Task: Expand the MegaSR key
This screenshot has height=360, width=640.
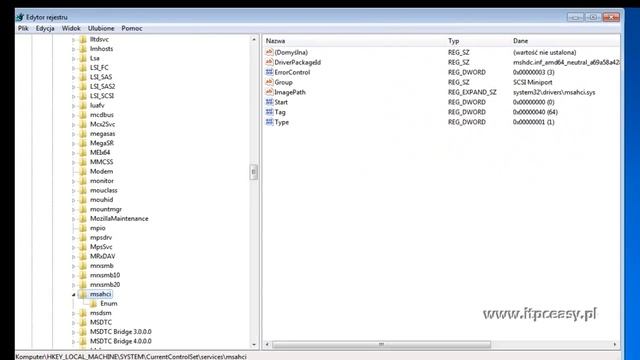Action: coord(73,143)
